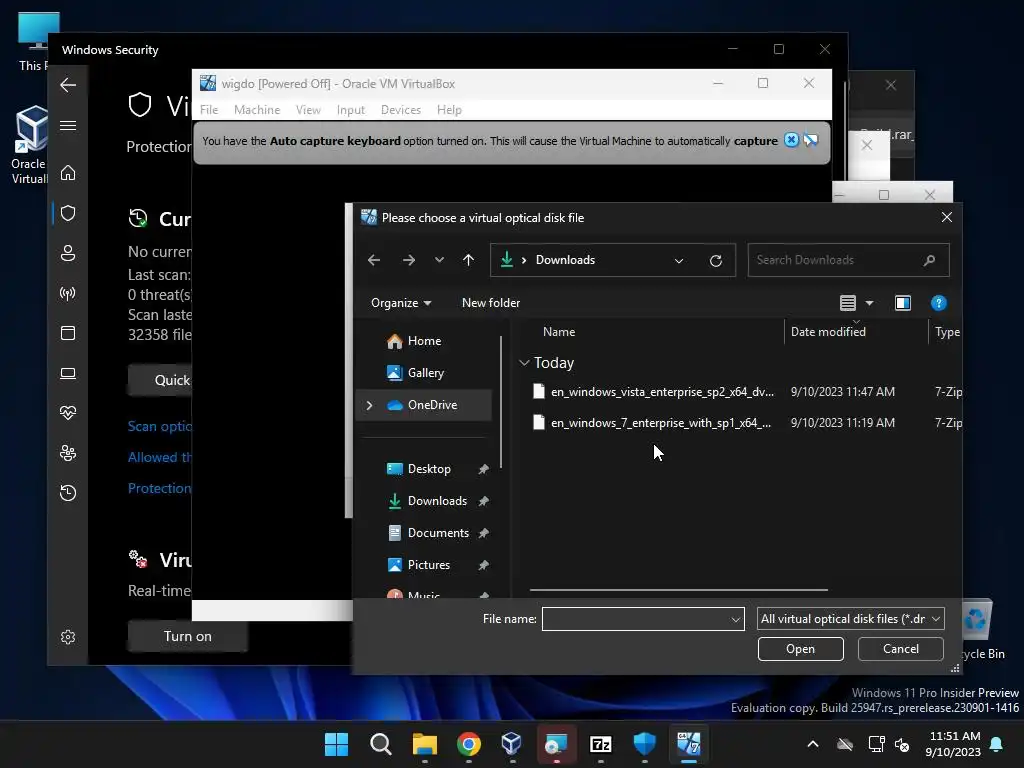Screen dimensions: 1024x768
Task: Open App & browser control icon
Action: [68, 333]
